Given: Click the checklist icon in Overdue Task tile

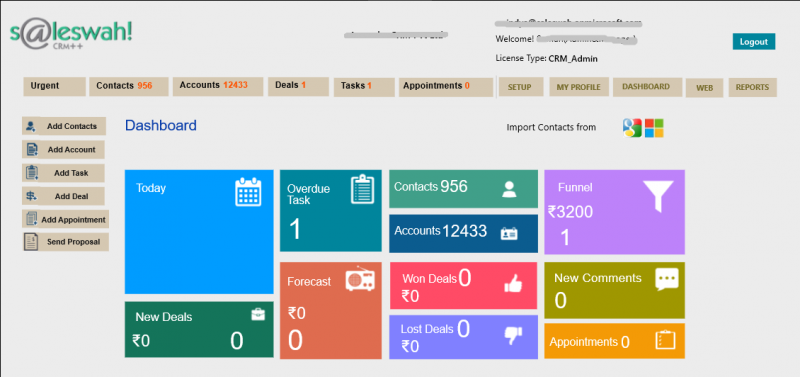Looking at the screenshot, I should (x=363, y=189).
